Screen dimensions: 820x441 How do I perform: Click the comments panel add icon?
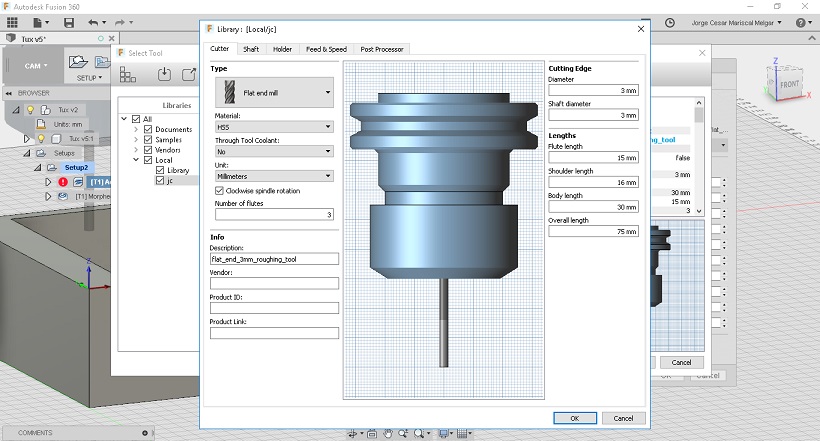coord(145,433)
